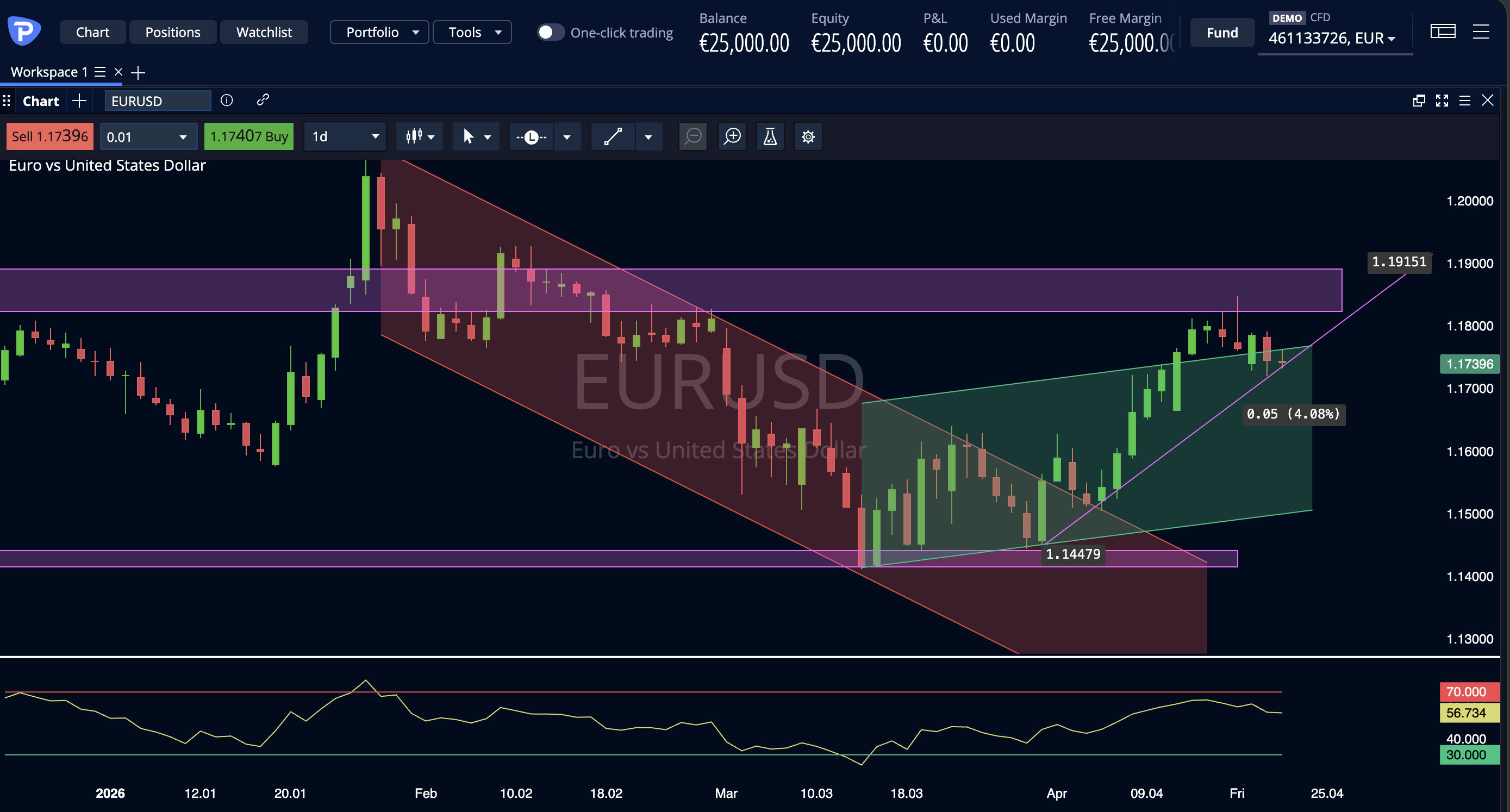
Task: Click the EURUSD symbol info icon
Action: tap(226, 100)
